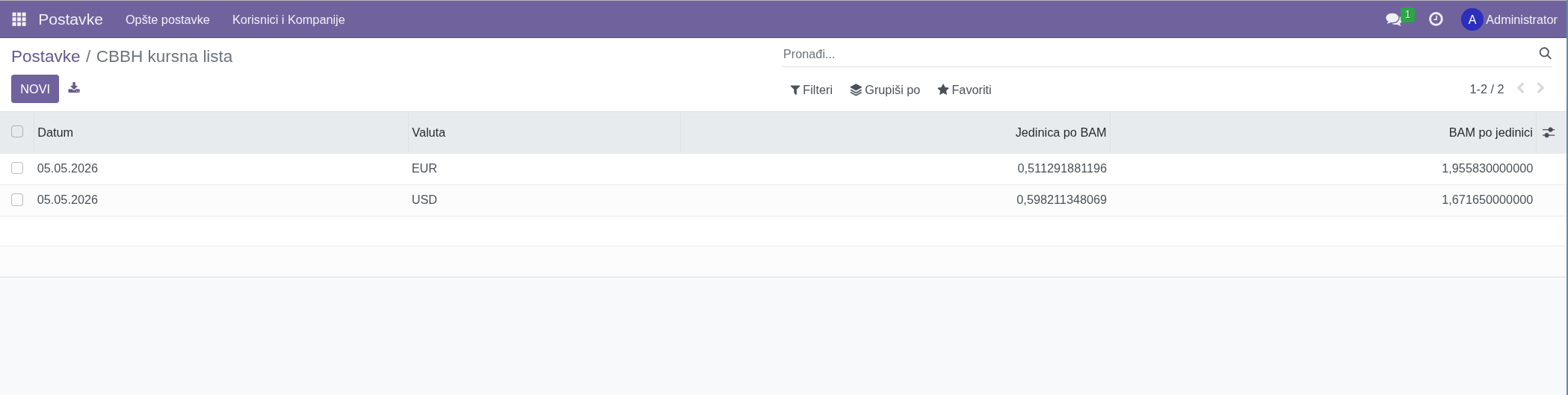Click the search magnifier icon
The width and height of the screenshot is (1568, 395).
(1545, 53)
